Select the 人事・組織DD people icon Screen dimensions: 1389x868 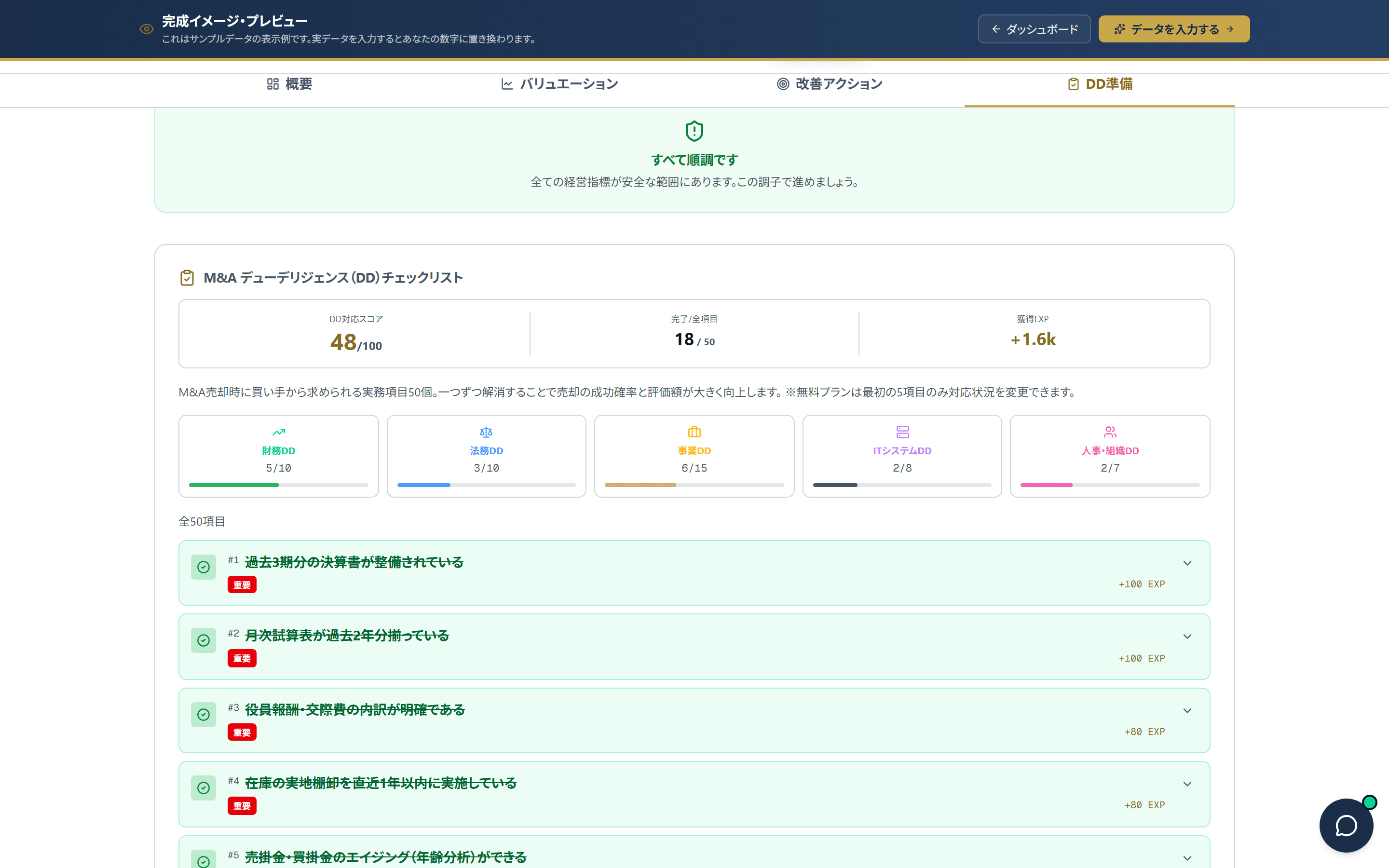tap(1109, 432)
